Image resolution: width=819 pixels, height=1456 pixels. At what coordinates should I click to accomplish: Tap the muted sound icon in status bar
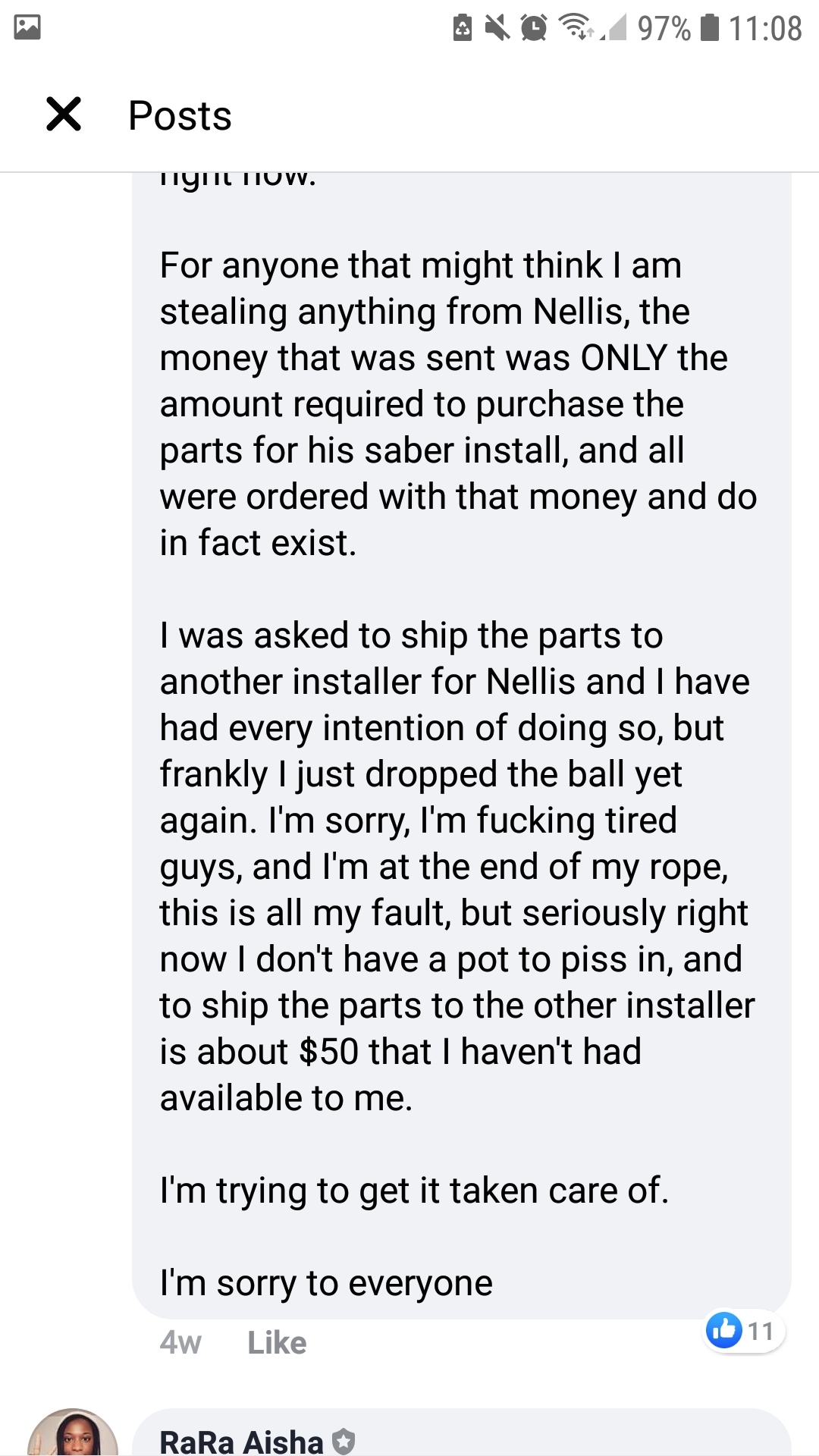click(x=497, y=28)
